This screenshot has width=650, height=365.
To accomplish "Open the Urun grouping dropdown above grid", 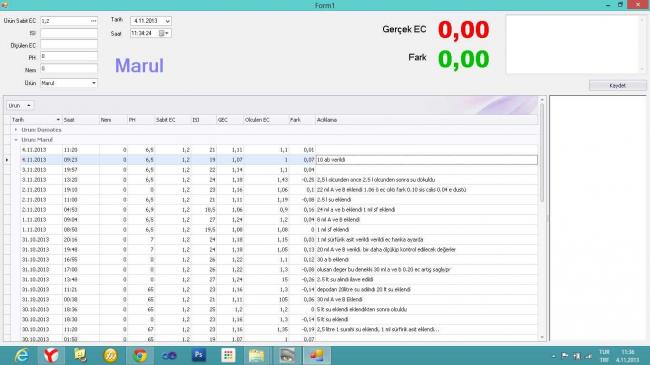I will pyautogui.click(x=19, y=106).
